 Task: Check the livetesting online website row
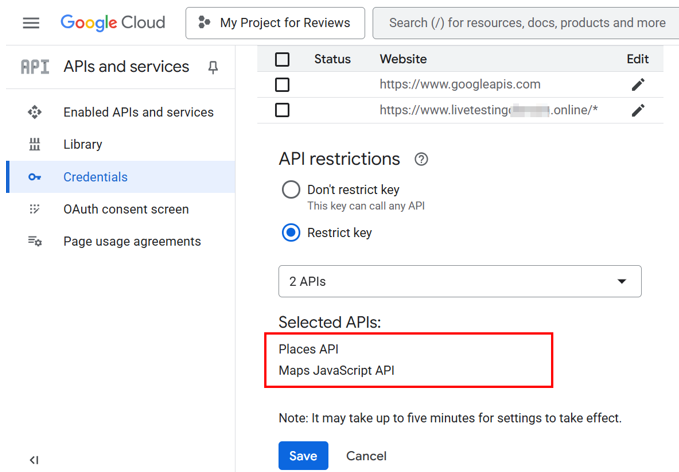click(x=282, y=110)
